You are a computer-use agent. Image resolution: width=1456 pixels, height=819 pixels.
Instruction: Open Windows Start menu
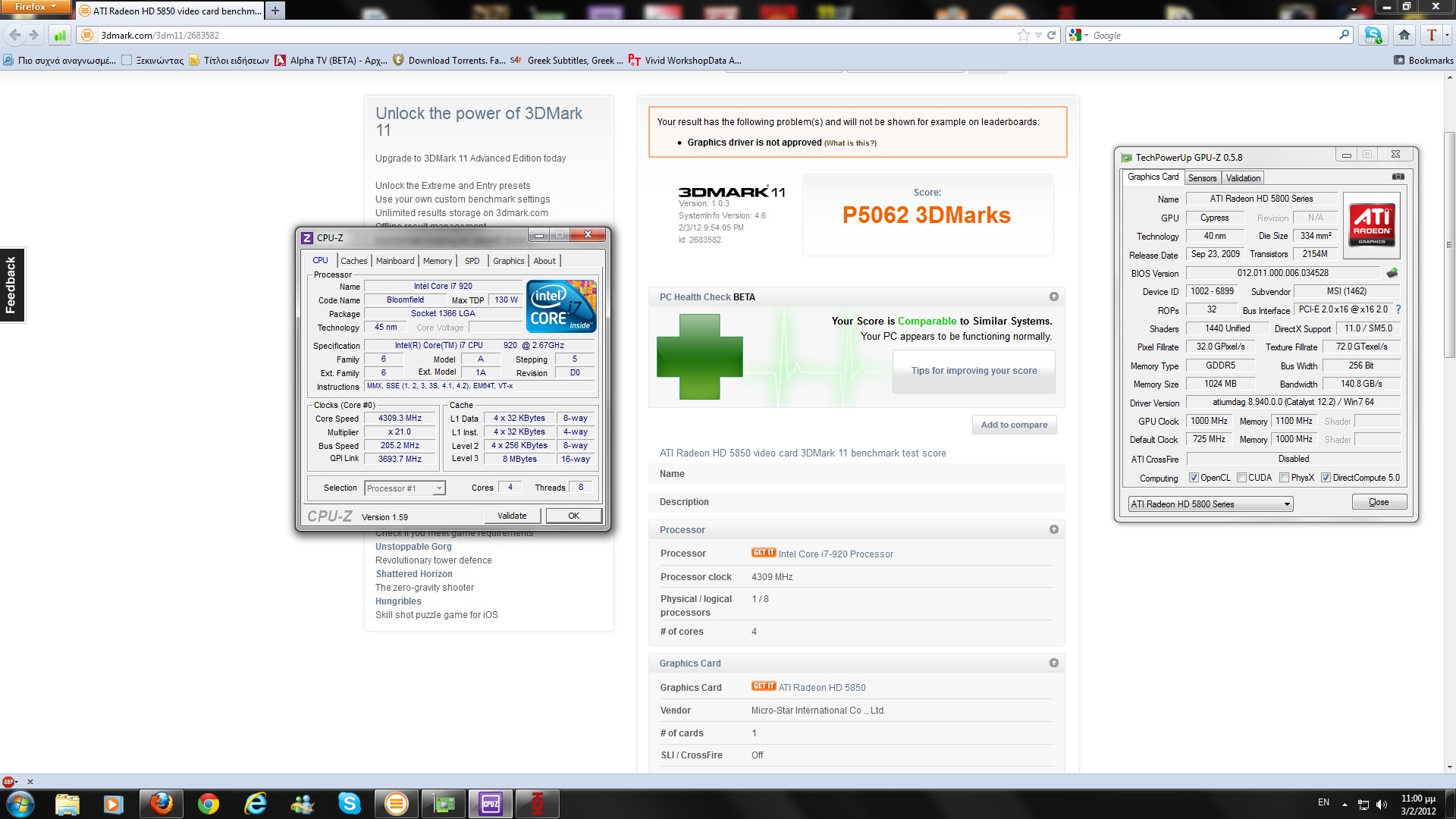click(20, 804)
